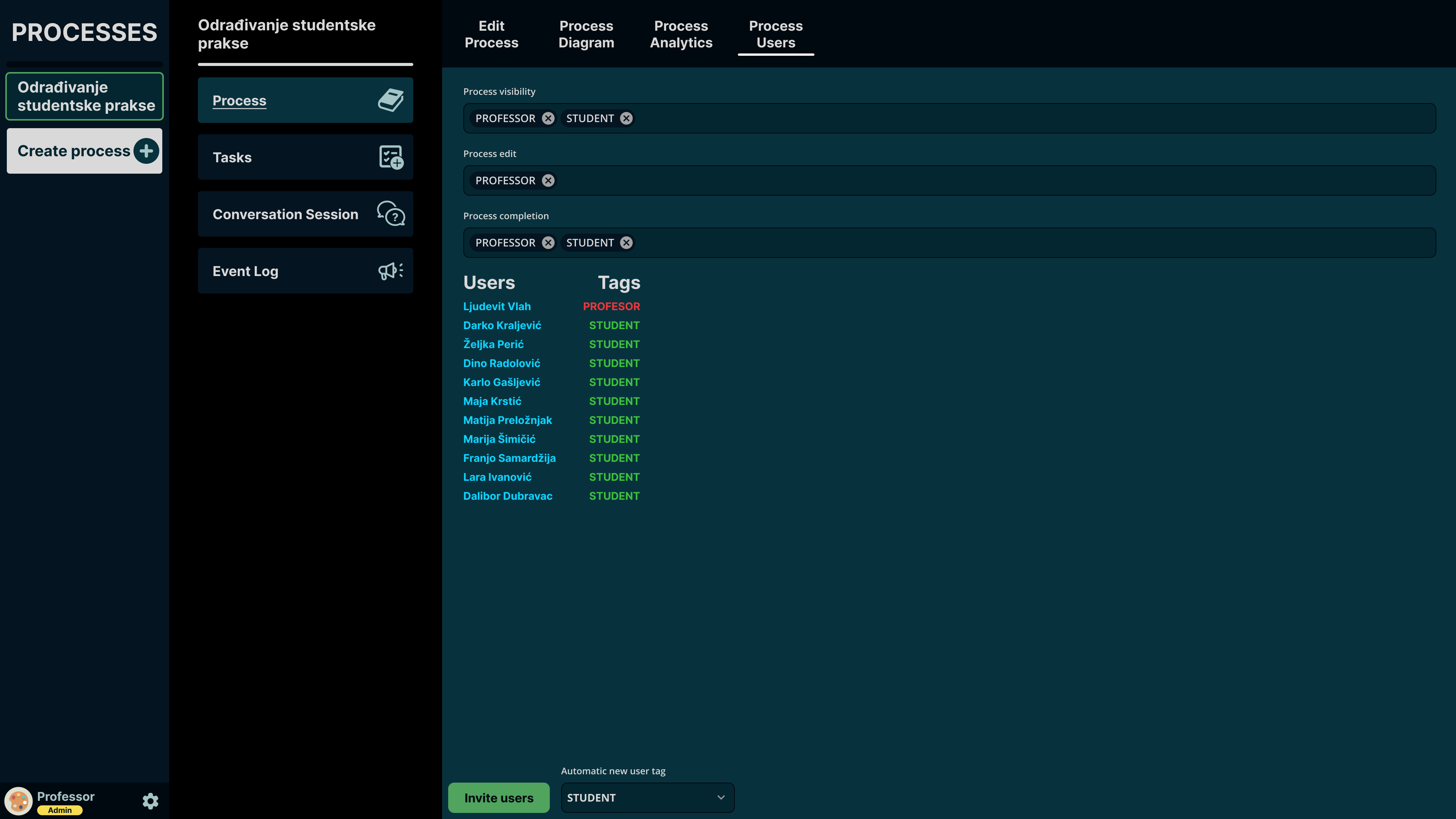Remove PROFESSOR tag from Process edit
Screen dimensions: 1456x819
pyautogui.click(x=548, y=180)
